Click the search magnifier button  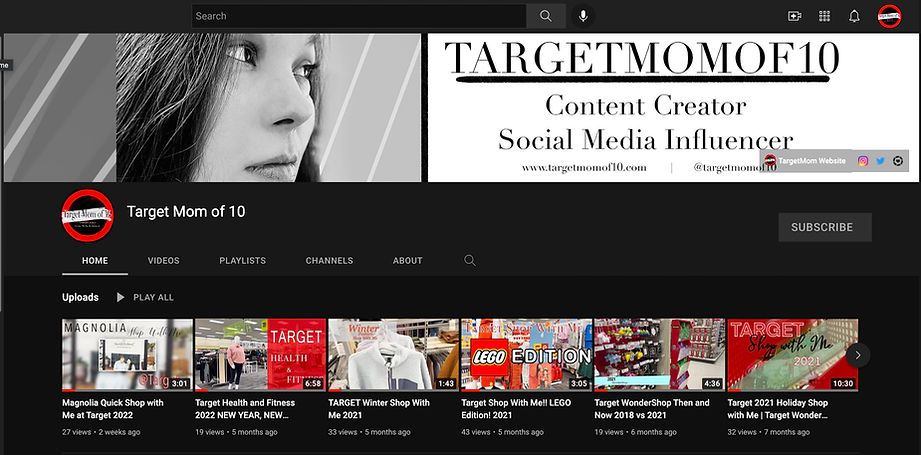tap(546, 16)
